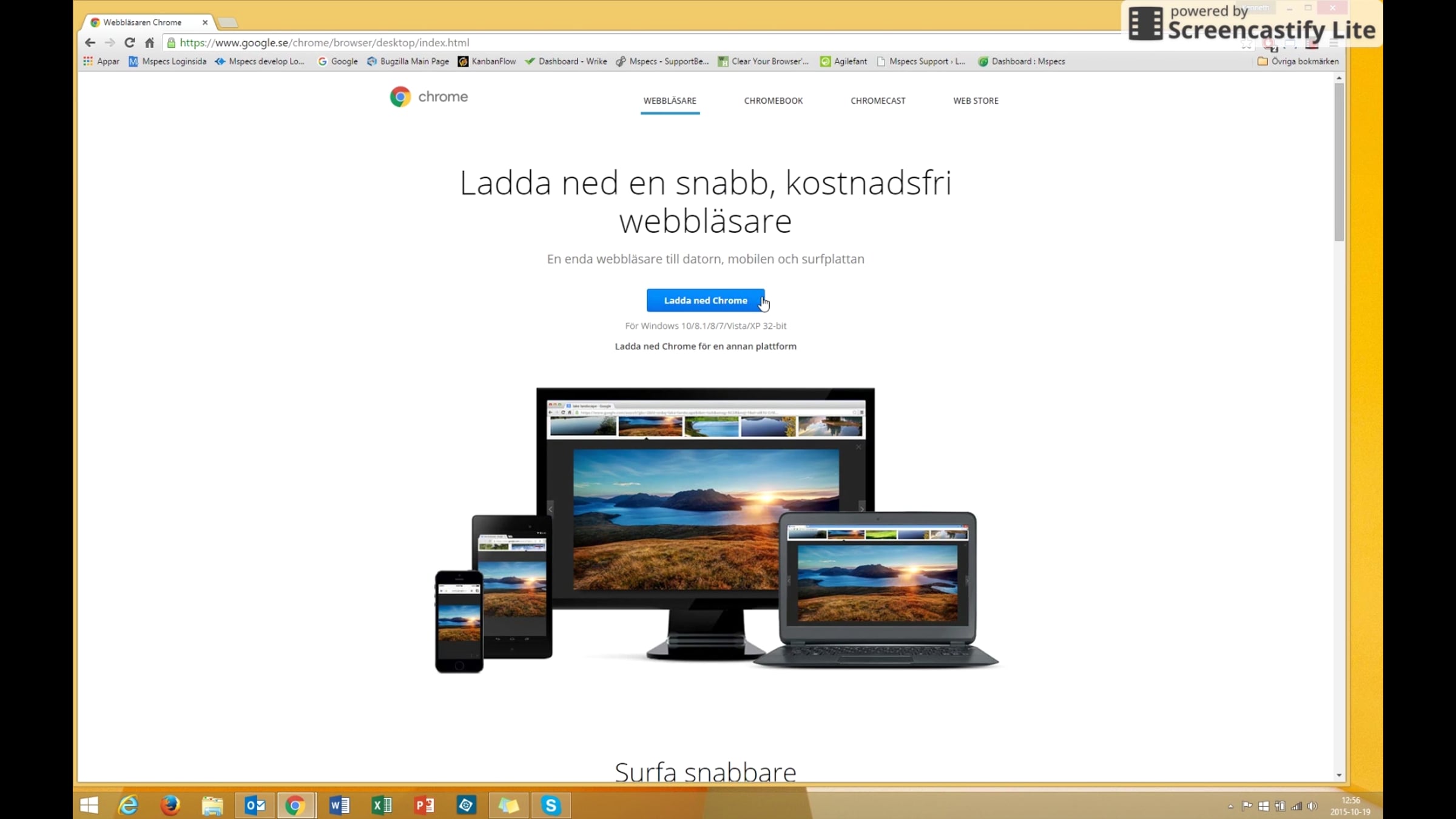
Task: Open the taskbar clock showing 12:56
Action: tap(1350, 806)
